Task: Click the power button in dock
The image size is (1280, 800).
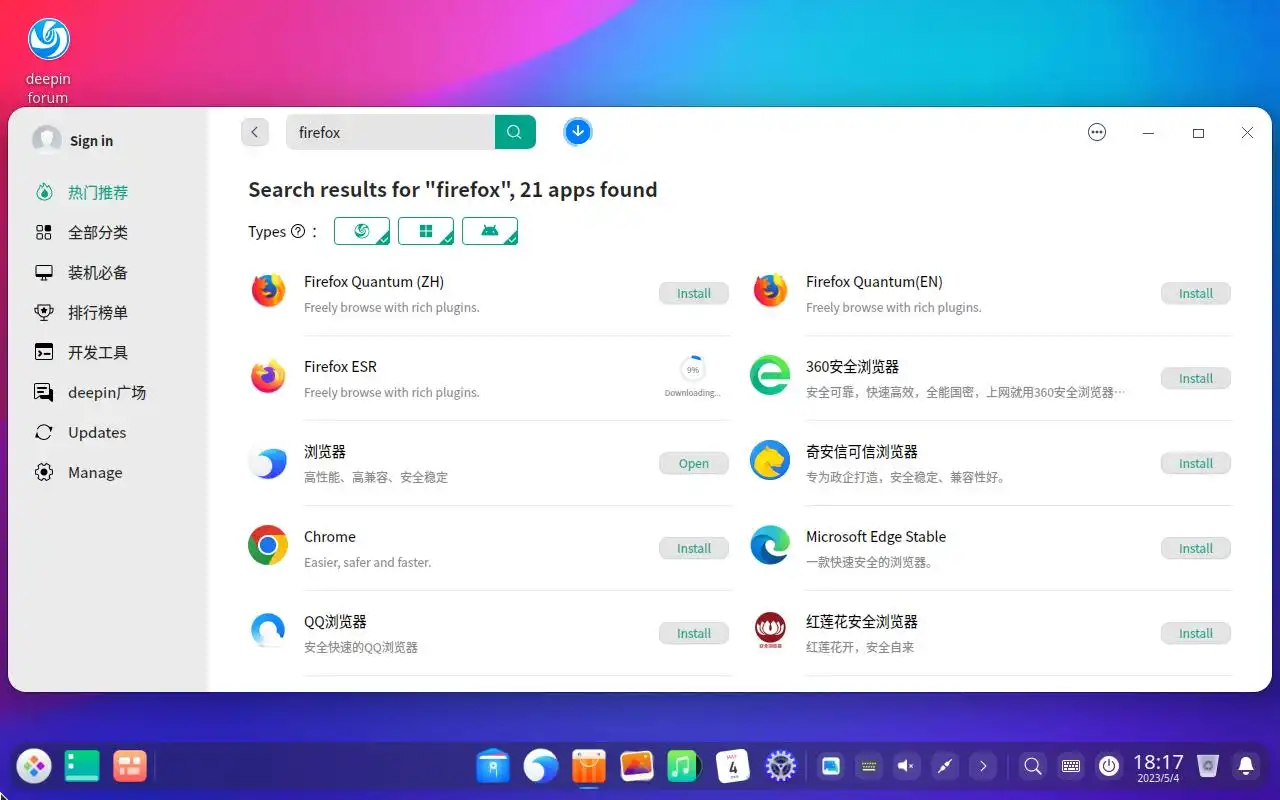Action: click(1109, 766)
